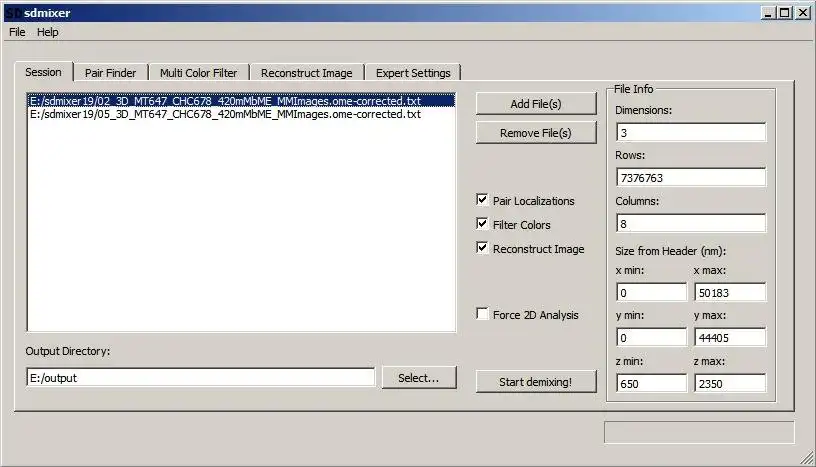Viewport: 816px width, 467px height.
Task: Open the Help menu
Action: click(x=47, y=32)
